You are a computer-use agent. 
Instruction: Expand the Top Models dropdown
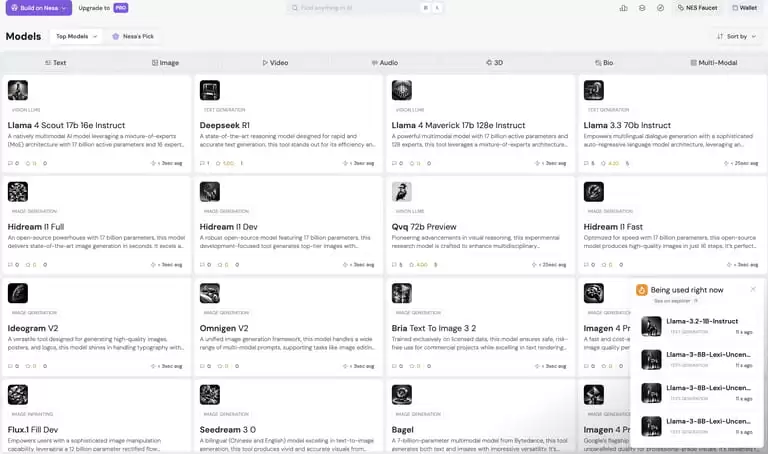76,36
